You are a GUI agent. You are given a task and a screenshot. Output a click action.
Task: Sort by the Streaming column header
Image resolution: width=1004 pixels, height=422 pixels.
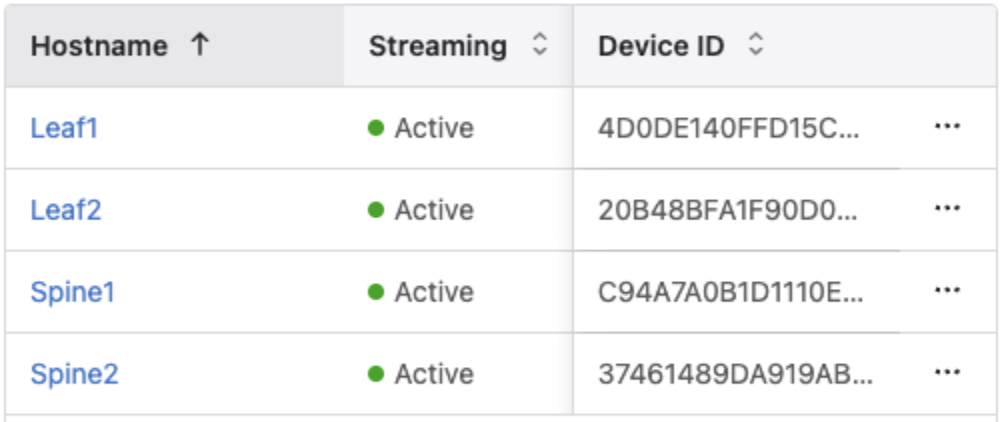click(x=437, y=46)
